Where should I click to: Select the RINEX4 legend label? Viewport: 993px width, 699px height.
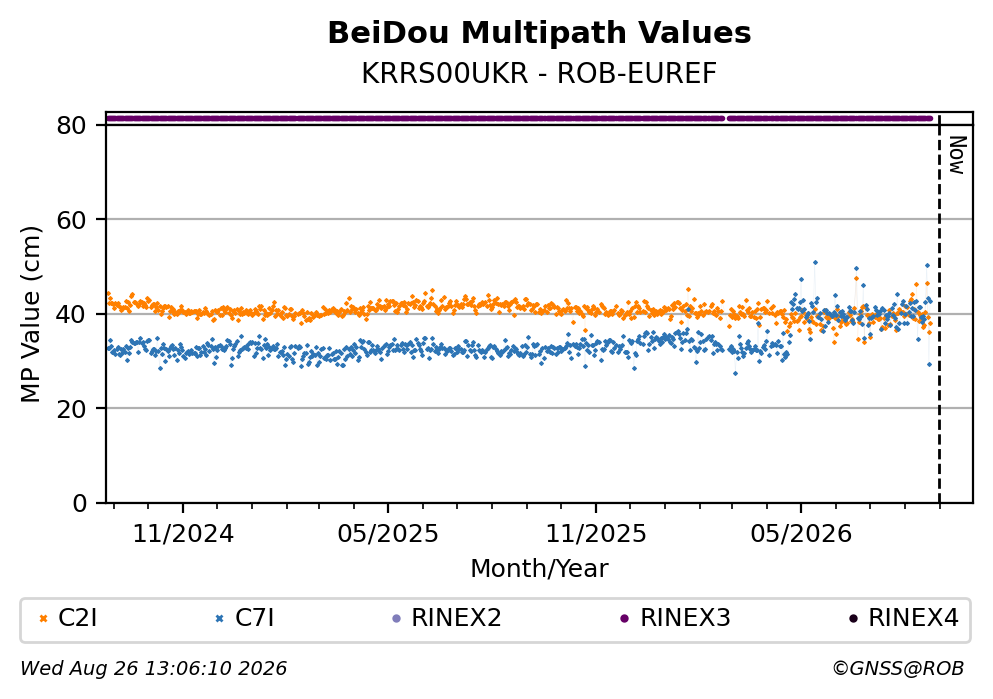[x=913, y=618]
